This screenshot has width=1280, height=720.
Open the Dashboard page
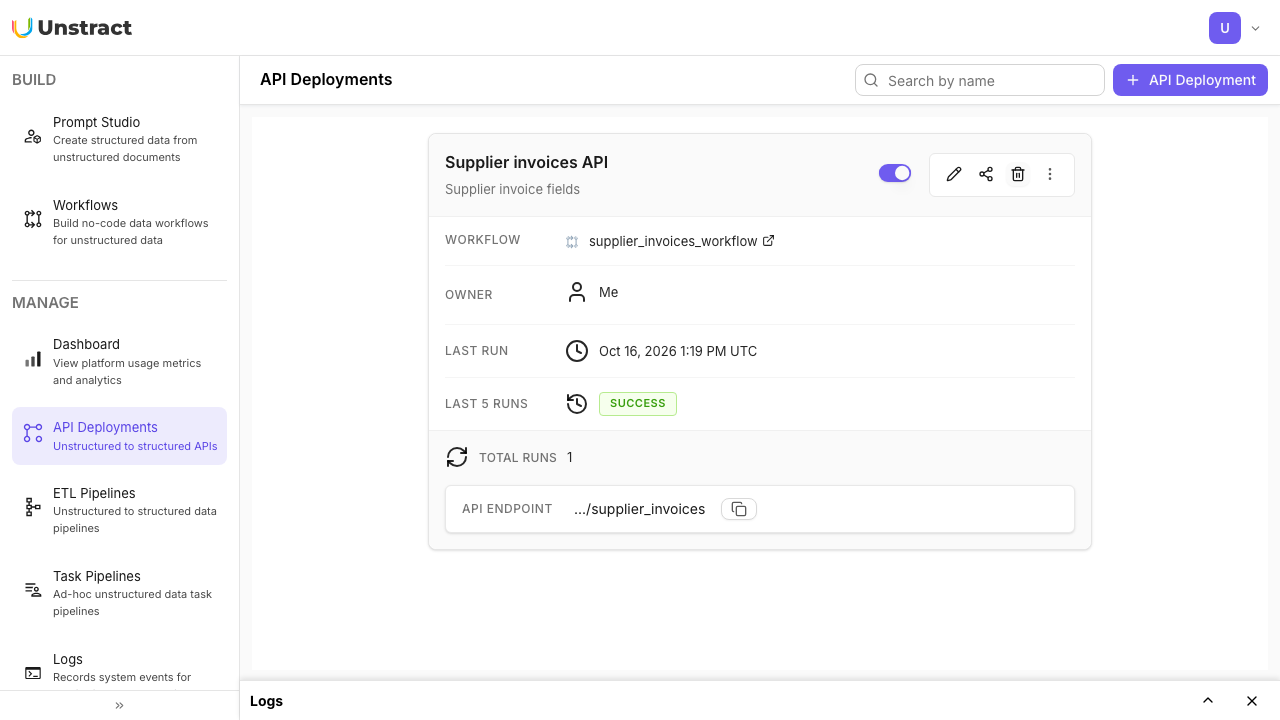120,361
